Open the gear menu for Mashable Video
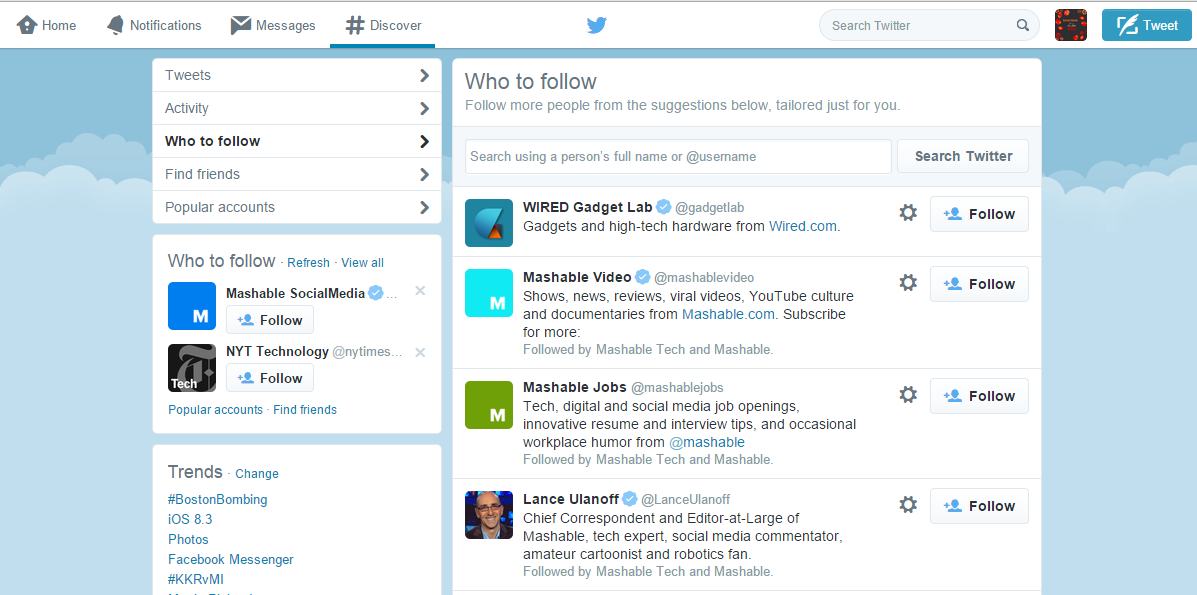The image size is (1197, 595). tap(907, 283)
